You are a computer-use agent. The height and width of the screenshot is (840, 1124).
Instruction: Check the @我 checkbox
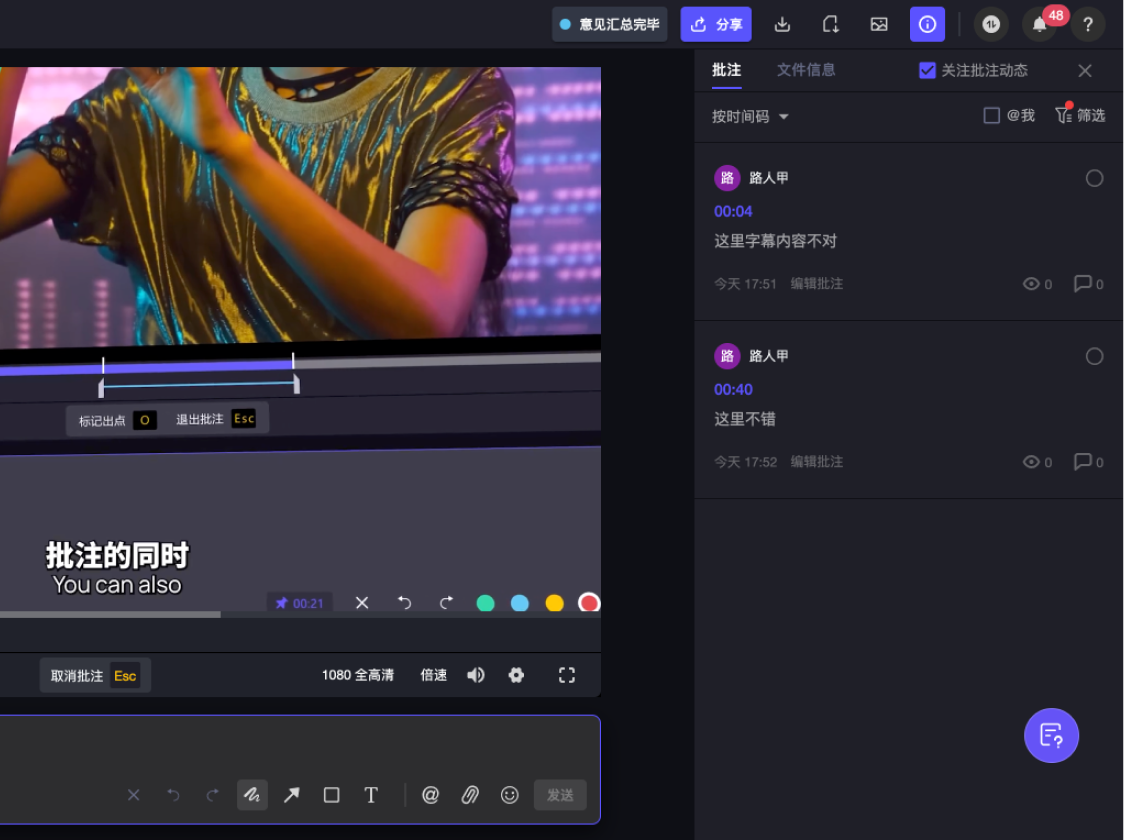coord(991,115)
